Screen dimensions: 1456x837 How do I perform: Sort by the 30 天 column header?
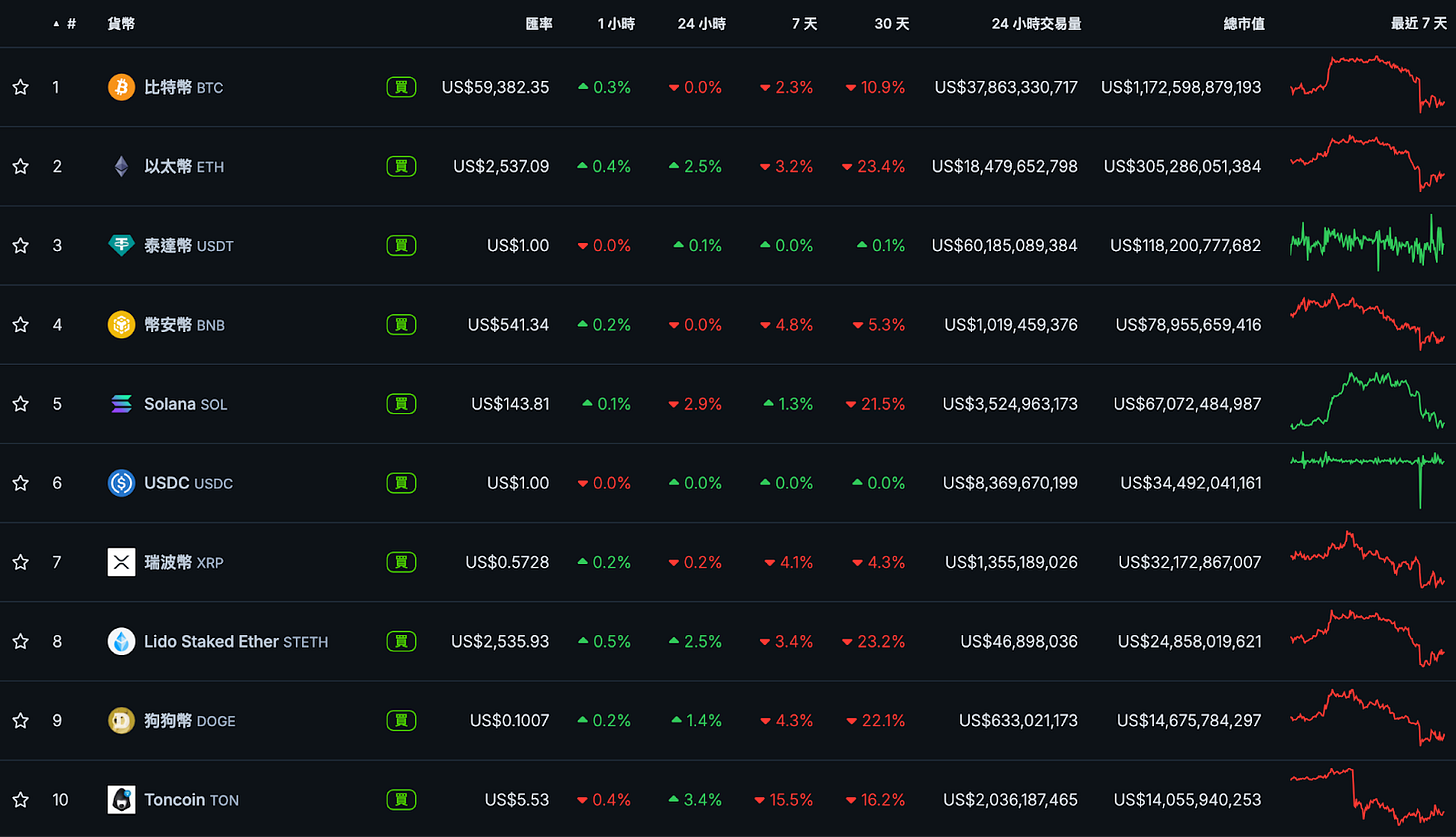[891, 23]
